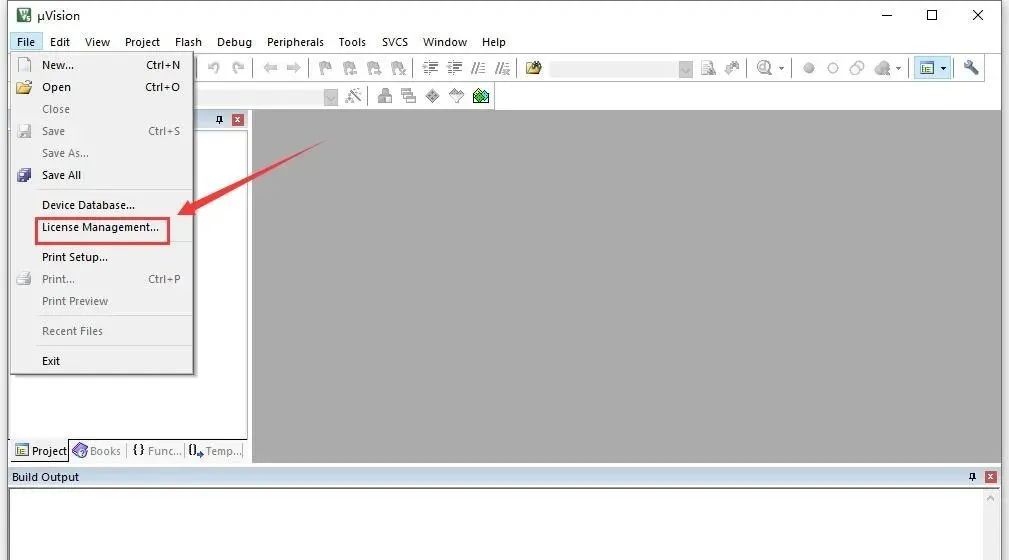Start the Debug Session magnifier icon

[764, 68]
